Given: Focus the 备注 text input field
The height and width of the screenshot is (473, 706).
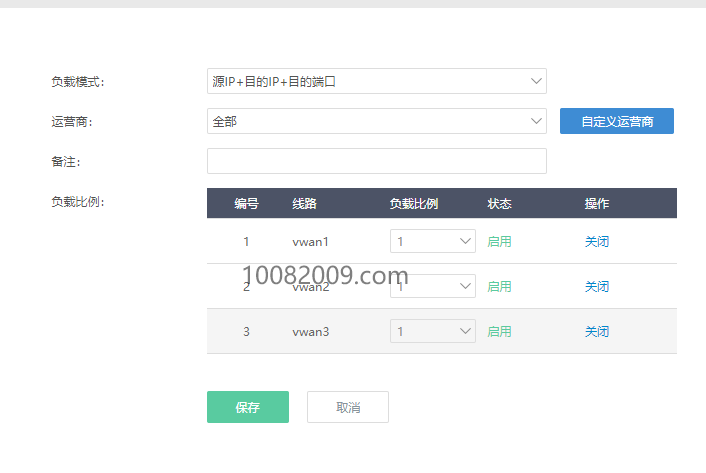Looking at the screenshot, I should click(x=376, y=161).
